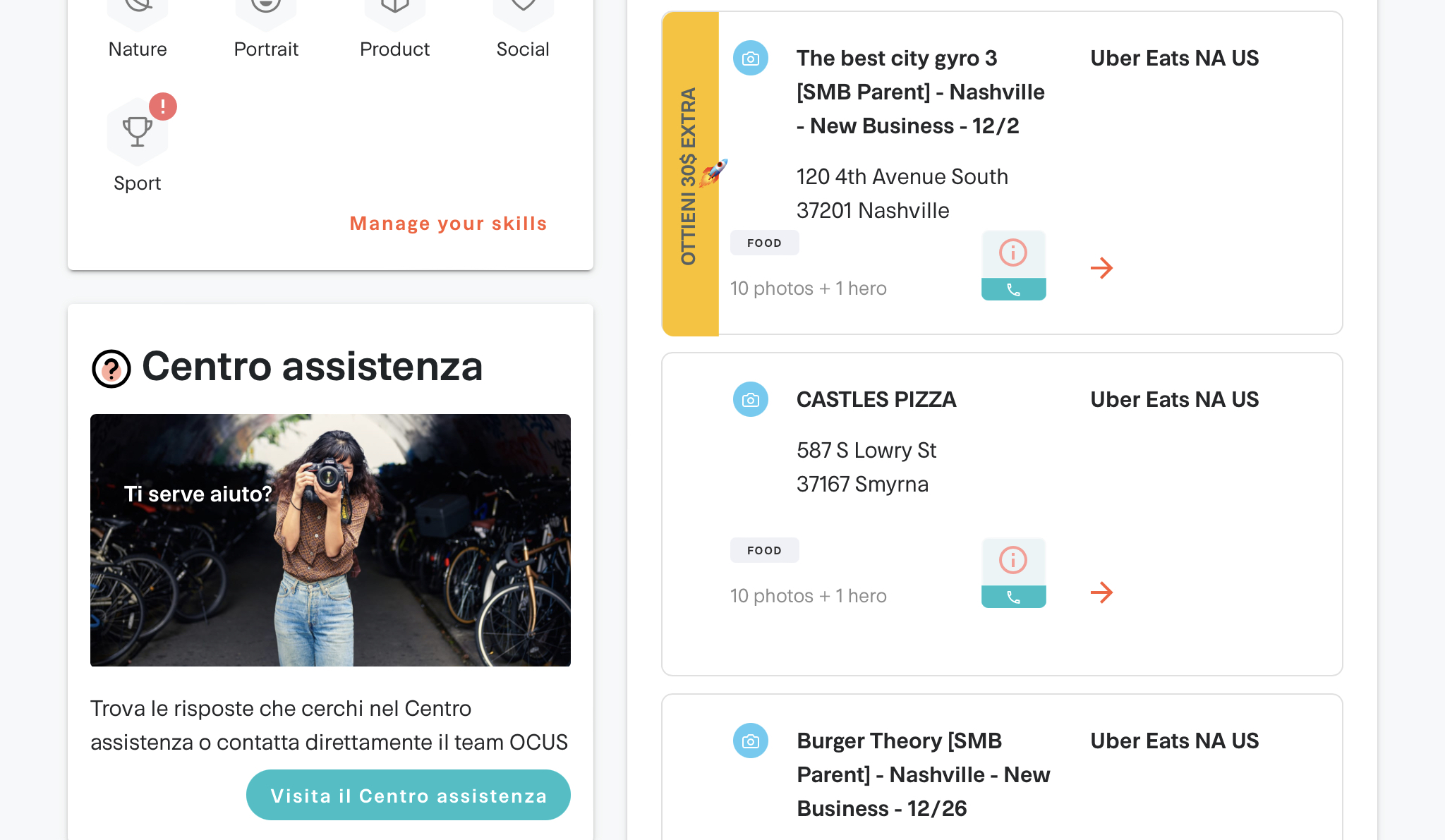The height and width of the screenshot is (840, 1445).
Task: Open CASTLES PIZZA mission with arrow
Action: (1101, 592)
